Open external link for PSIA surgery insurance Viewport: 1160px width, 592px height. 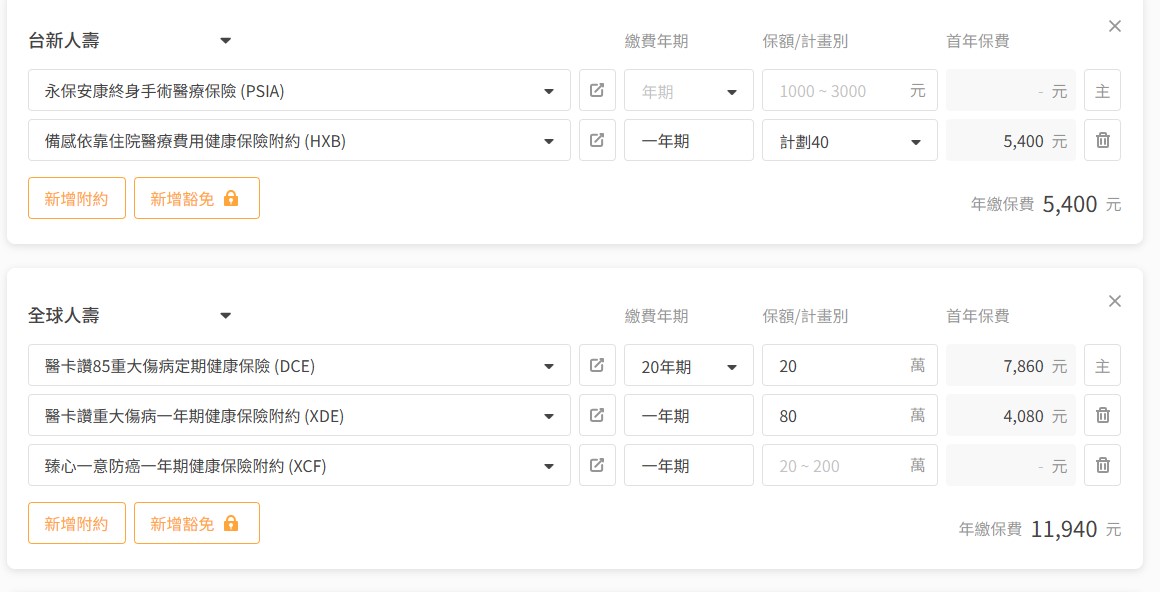click(597, 90)
